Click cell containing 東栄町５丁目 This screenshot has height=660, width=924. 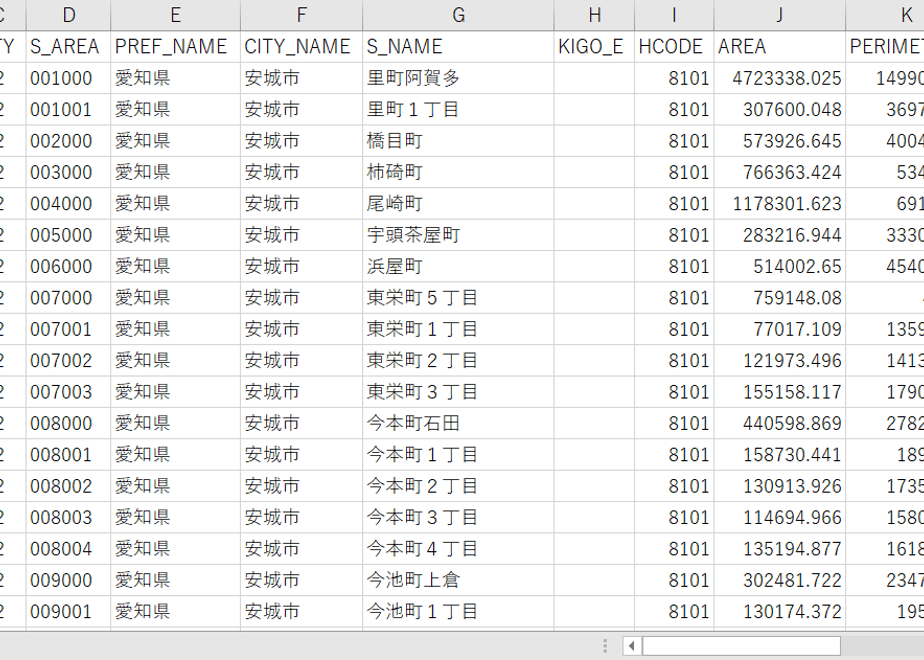point(458,298)
